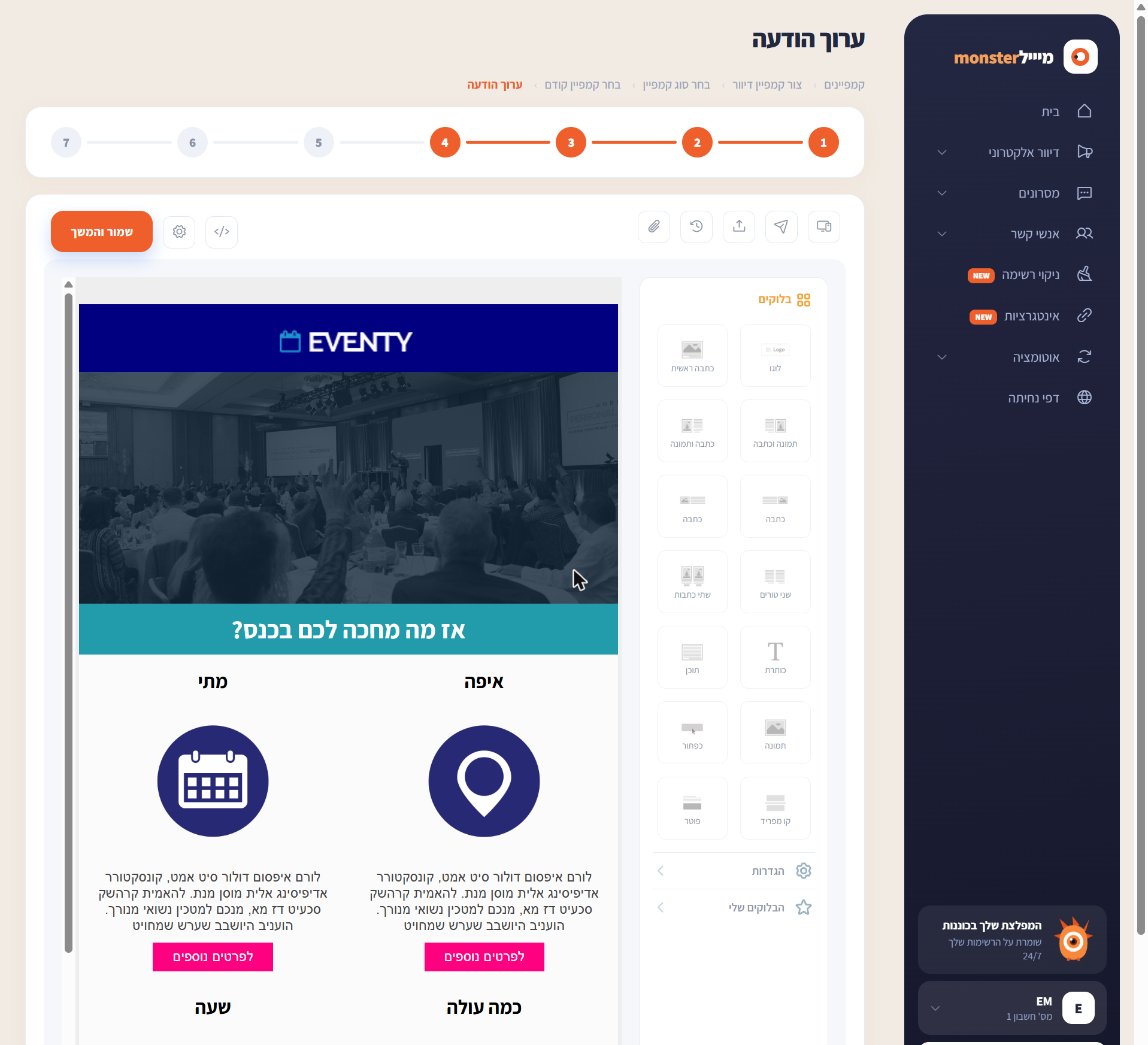The image size is (1148, 1045).
Task: Select the כותרת title block
Action: click(775, 658)
